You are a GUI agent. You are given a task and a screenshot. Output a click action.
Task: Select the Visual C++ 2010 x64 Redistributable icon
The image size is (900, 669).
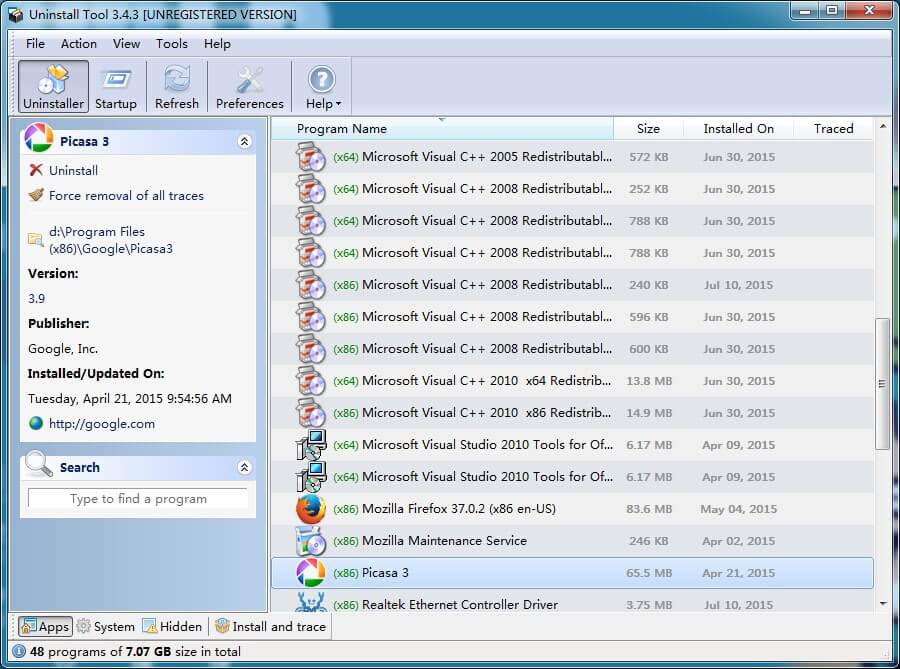tap(311, 381)
